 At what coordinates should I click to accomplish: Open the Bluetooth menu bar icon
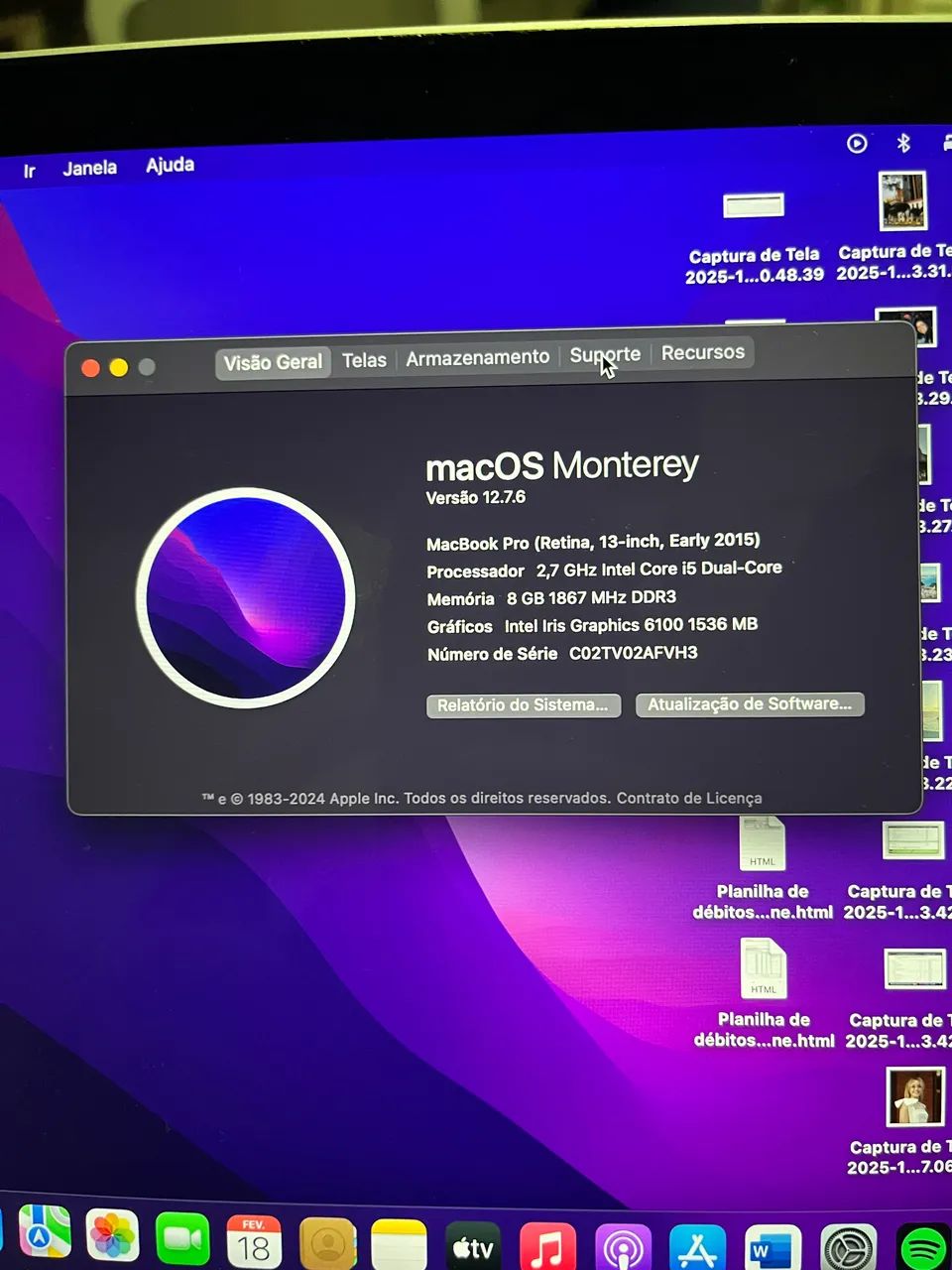pos(903,145)
